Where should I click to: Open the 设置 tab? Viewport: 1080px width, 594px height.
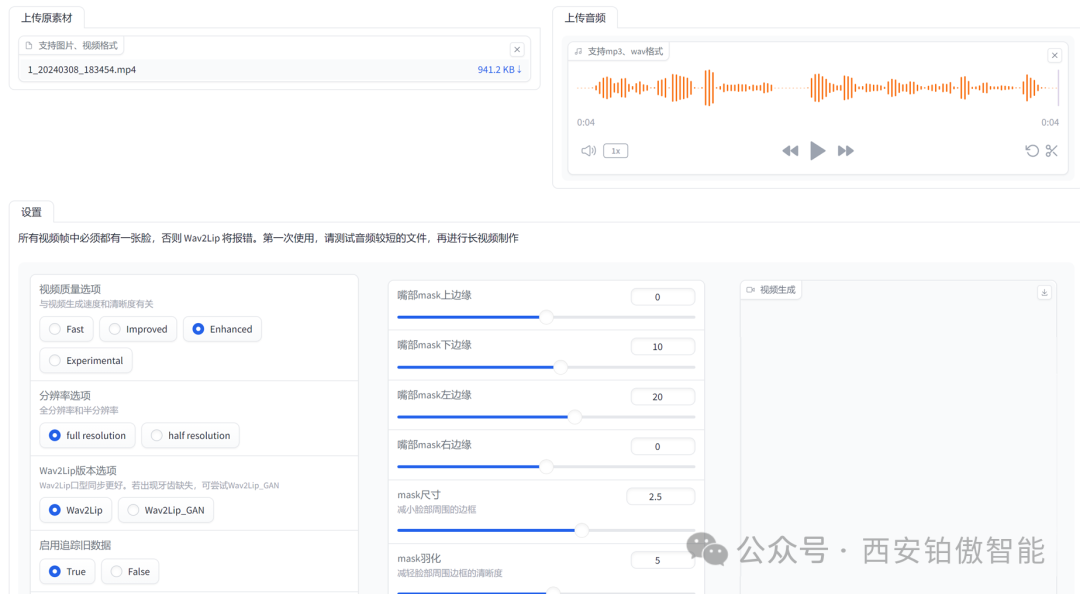pos(31,211)
